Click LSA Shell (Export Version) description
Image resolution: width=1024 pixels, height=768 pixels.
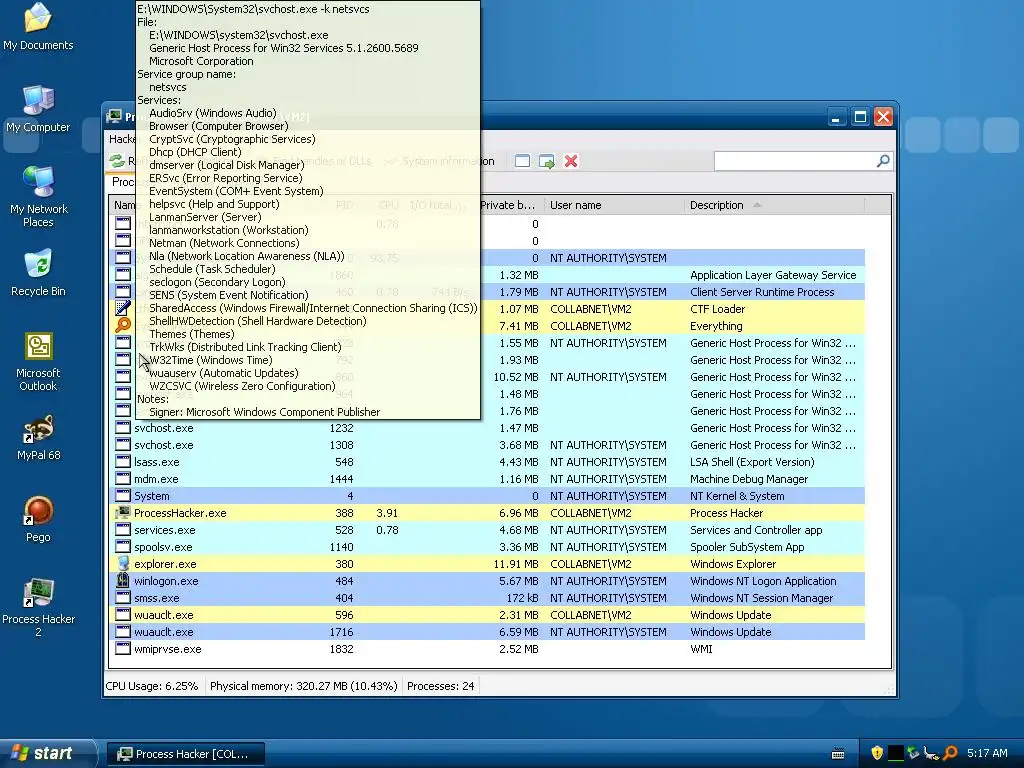coord(752,462)
